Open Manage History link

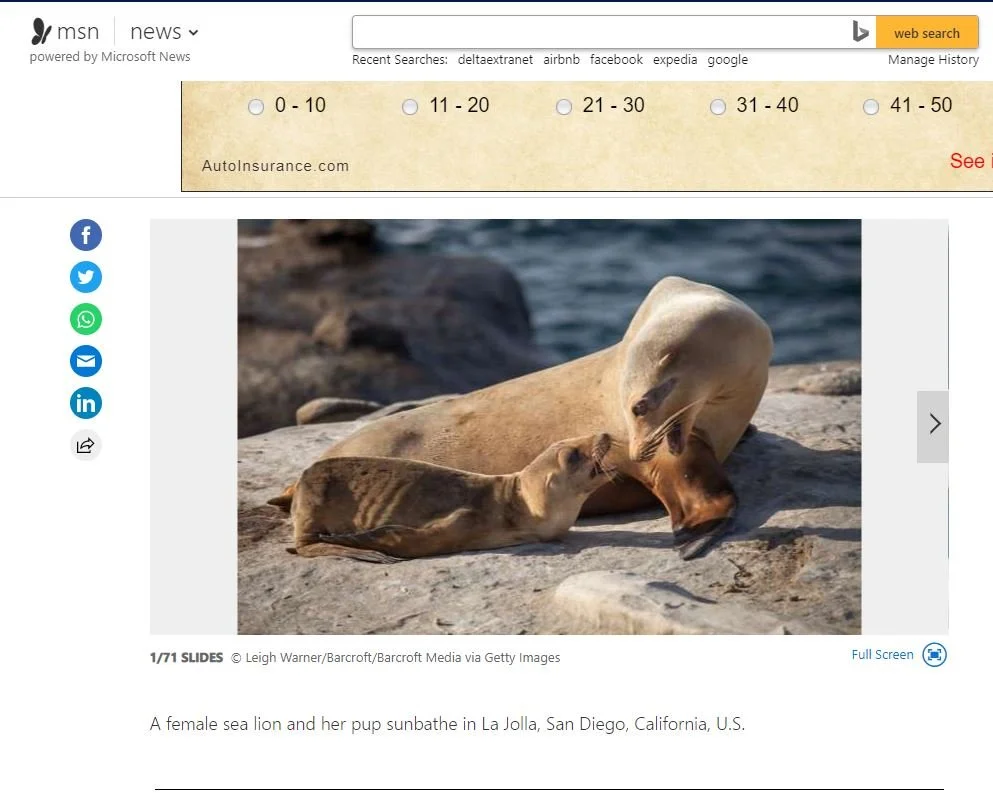pyautogui.click(x=933, y=60)
